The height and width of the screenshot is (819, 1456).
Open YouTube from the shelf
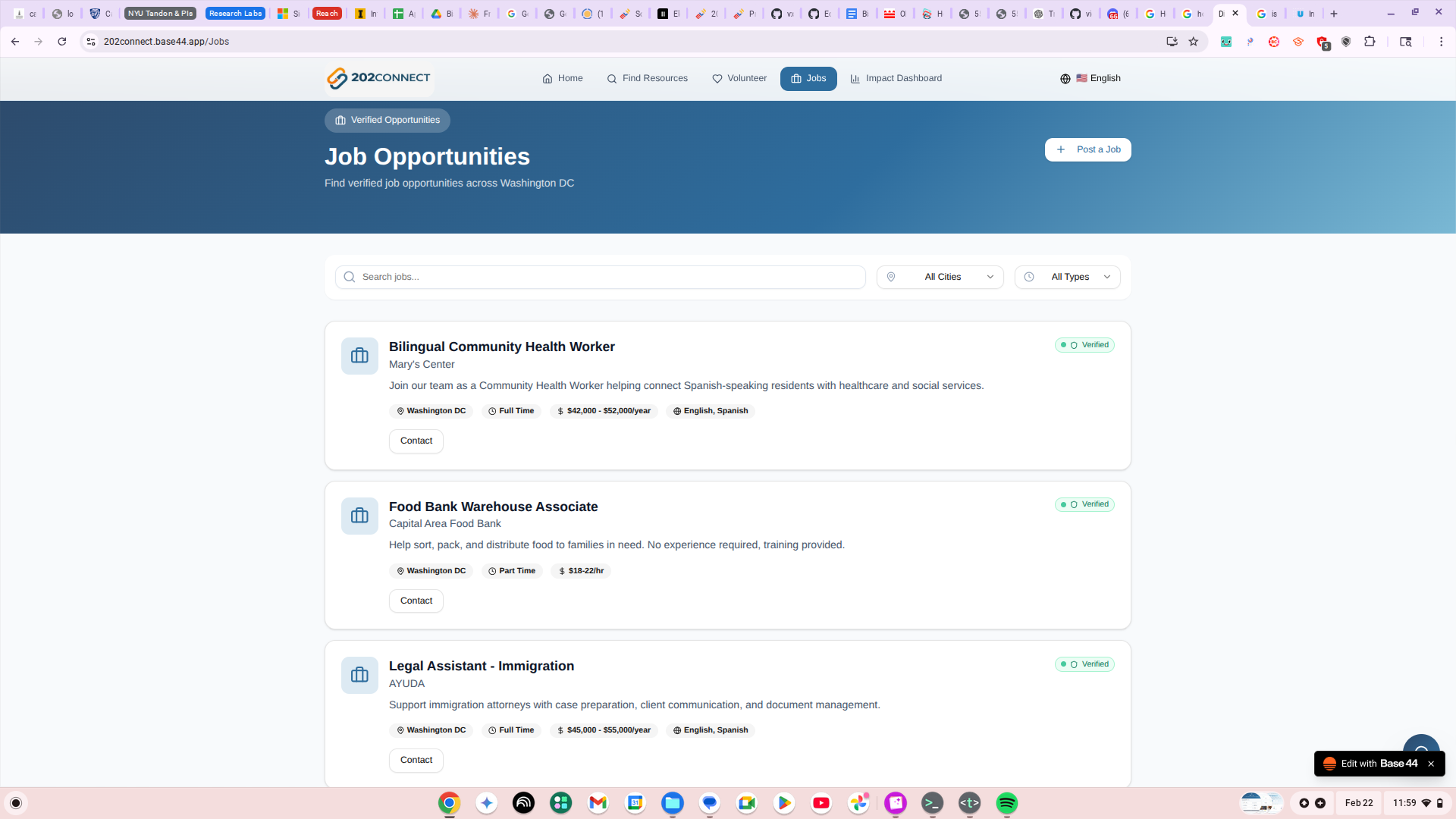point(821,803)
